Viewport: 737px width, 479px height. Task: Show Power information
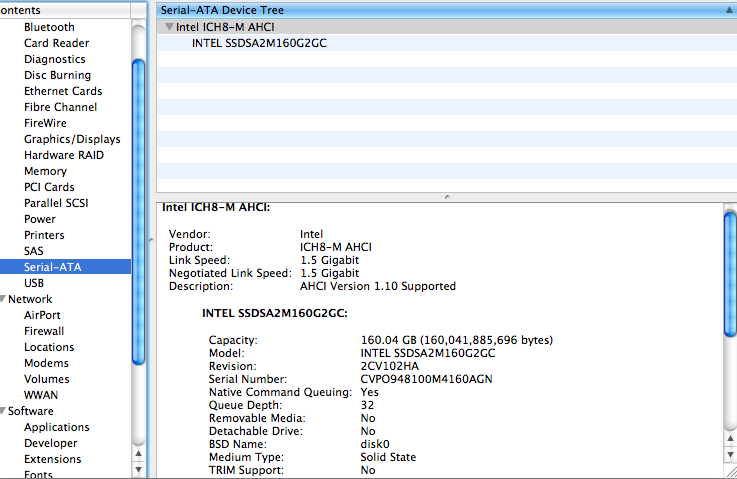39,219
